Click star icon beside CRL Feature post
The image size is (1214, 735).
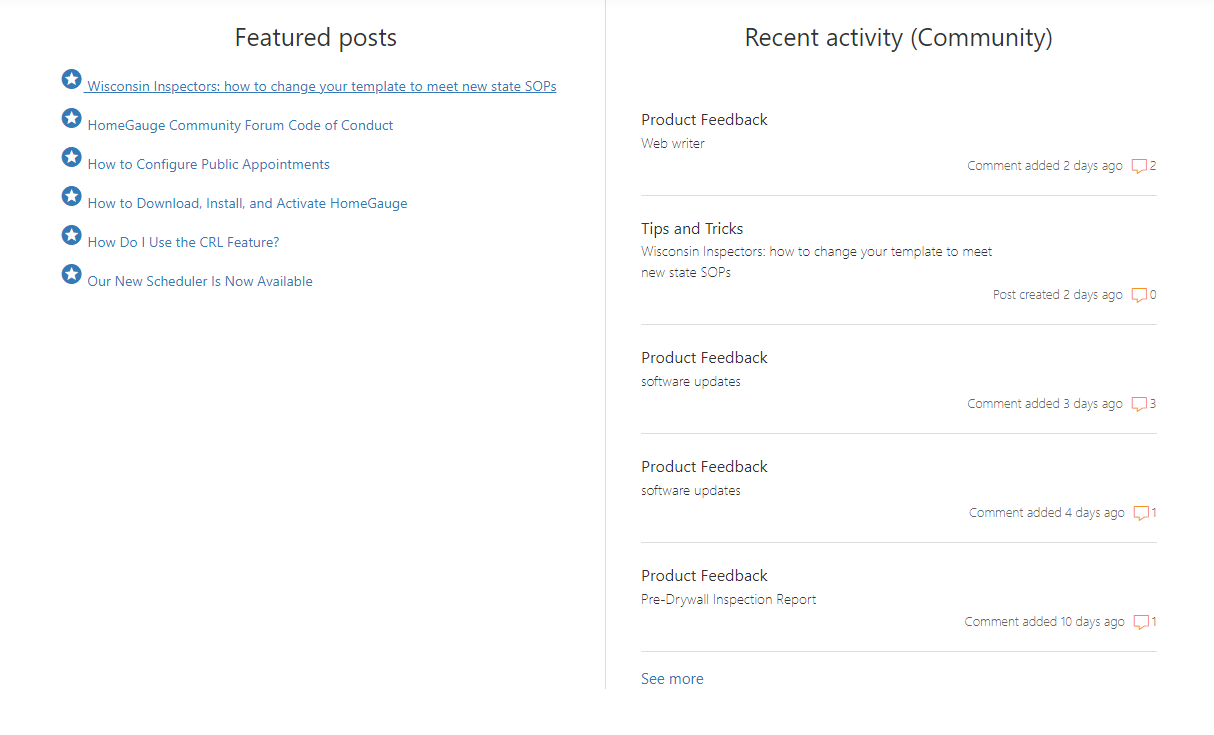[71, 235]
